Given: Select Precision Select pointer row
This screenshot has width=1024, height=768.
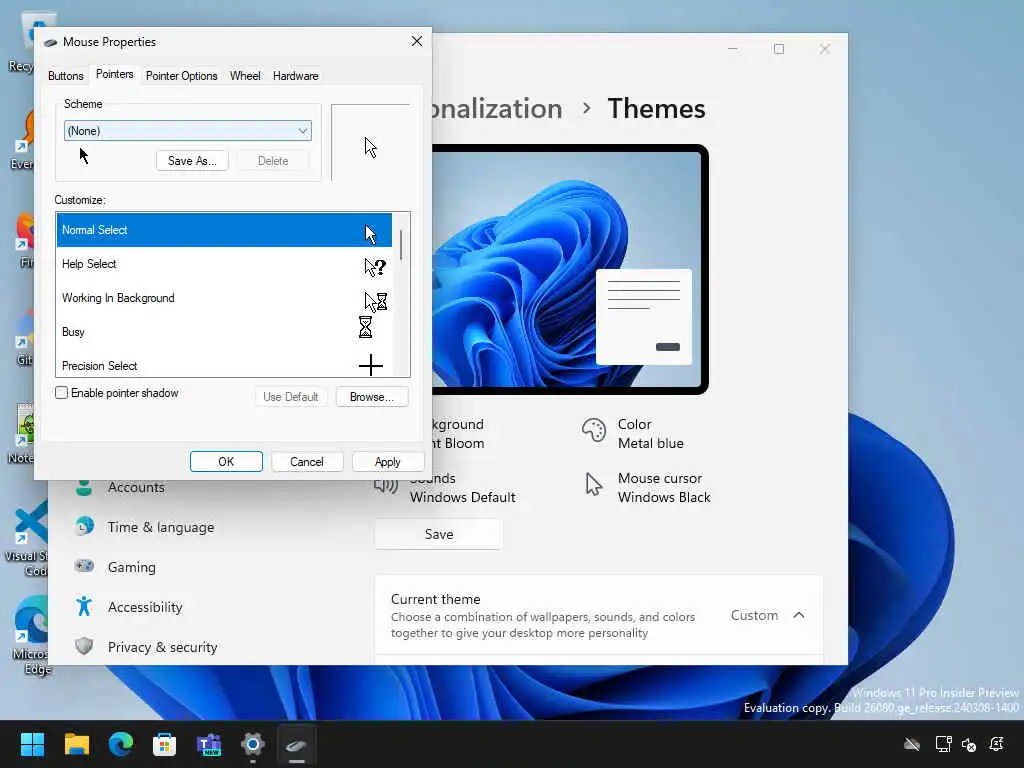Looking at the screenshot, I should tap(224, 364).
